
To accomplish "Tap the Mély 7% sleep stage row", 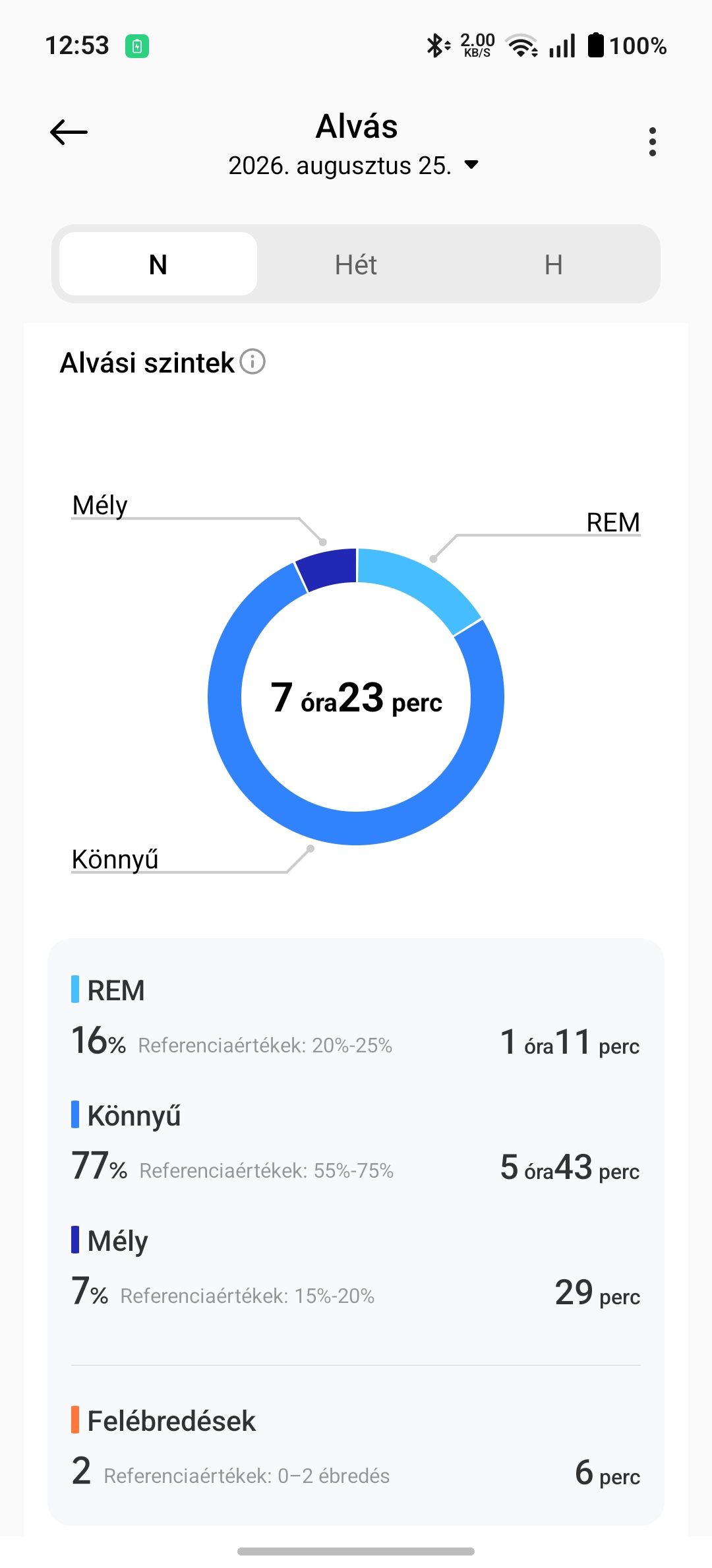I will pyautogui.click(x=356, y=1267).
